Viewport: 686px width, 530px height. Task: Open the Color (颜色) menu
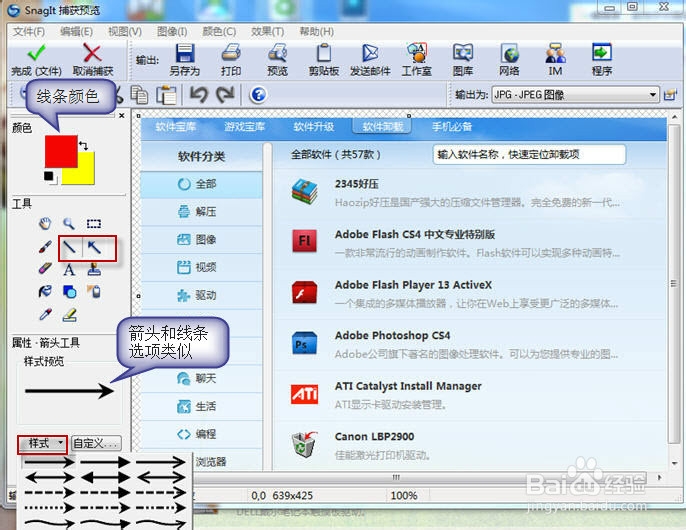pos(219,32)
